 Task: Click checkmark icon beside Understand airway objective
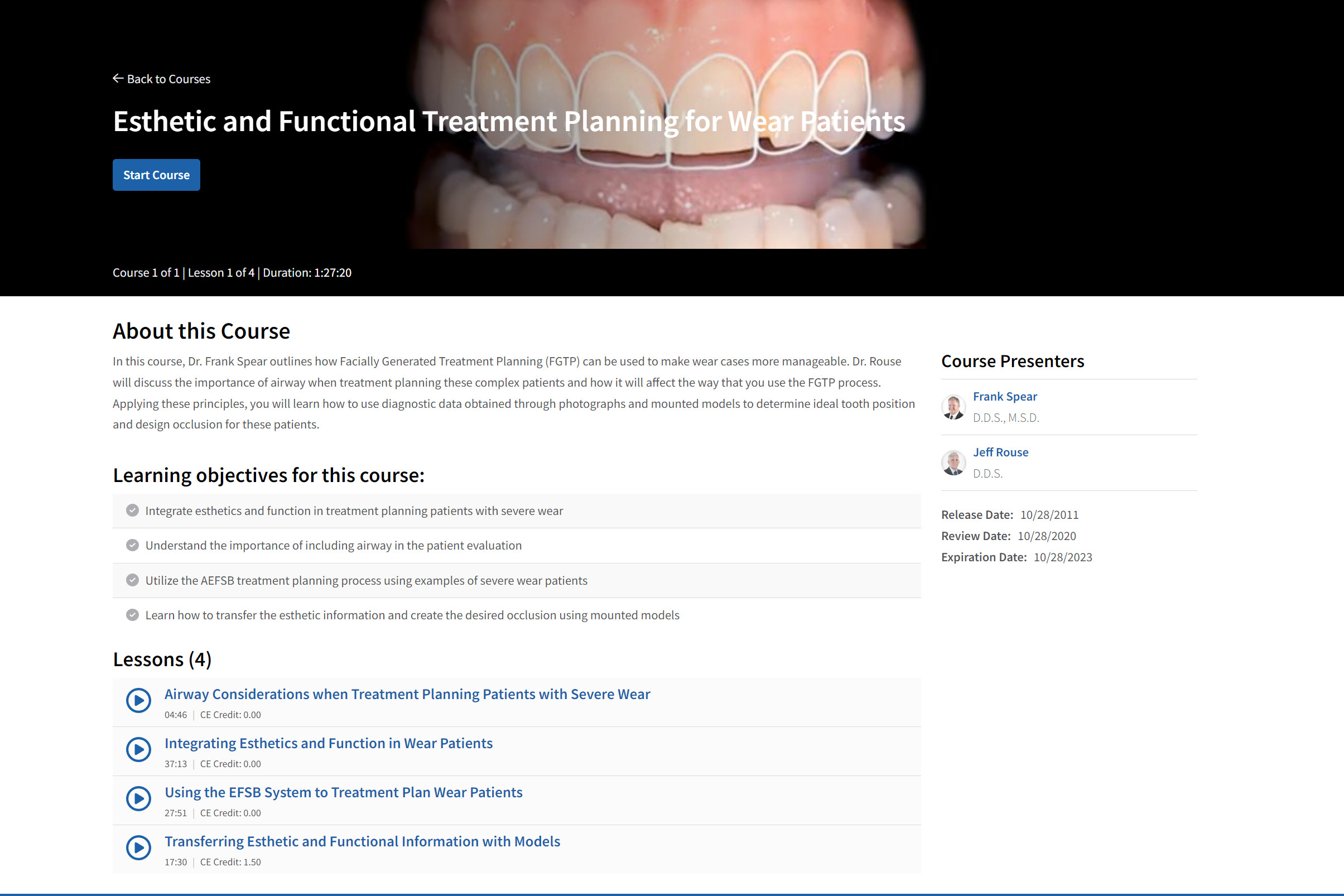pyautogui.click(x=132, y=545)
